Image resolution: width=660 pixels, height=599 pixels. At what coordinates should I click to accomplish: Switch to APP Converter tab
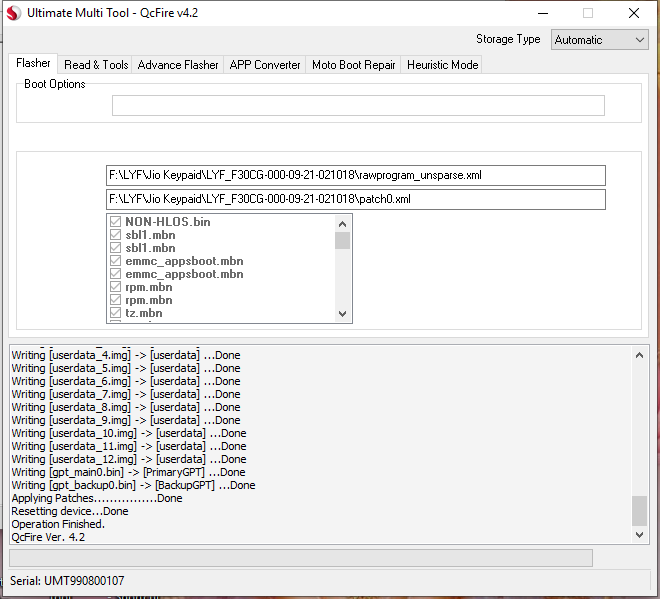(265, 65)
